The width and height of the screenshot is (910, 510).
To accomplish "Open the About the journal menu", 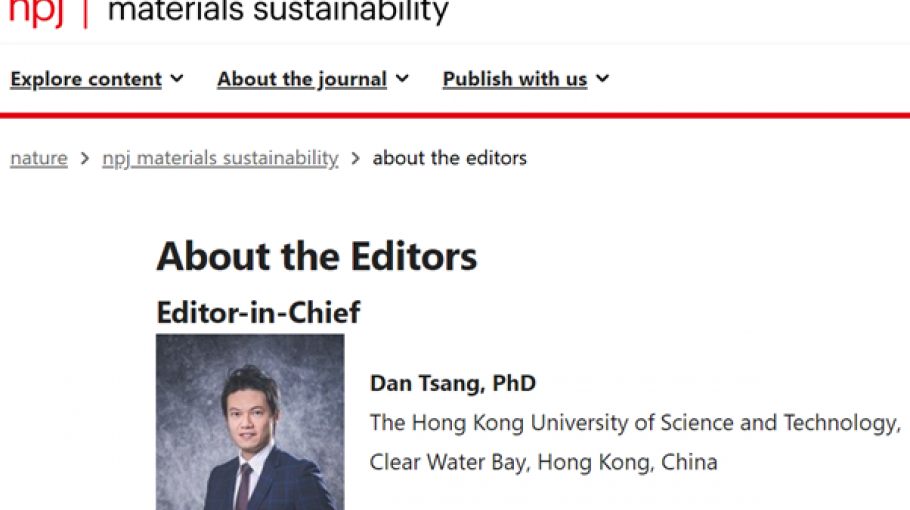I will pyautogui.click(x=302, y=79).
